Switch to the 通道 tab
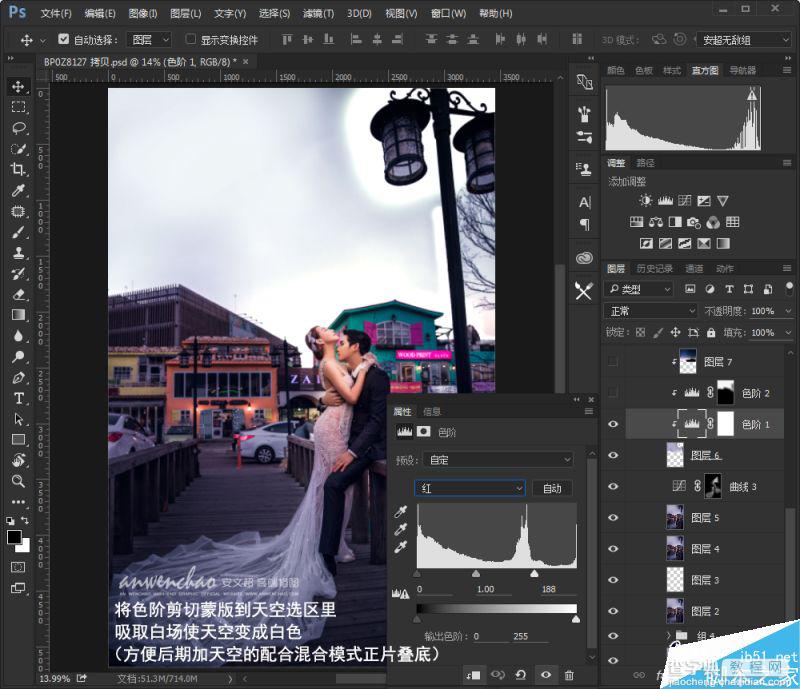Image resolution: width=800 pixels, height=689 pixels. tap(694, 268)
